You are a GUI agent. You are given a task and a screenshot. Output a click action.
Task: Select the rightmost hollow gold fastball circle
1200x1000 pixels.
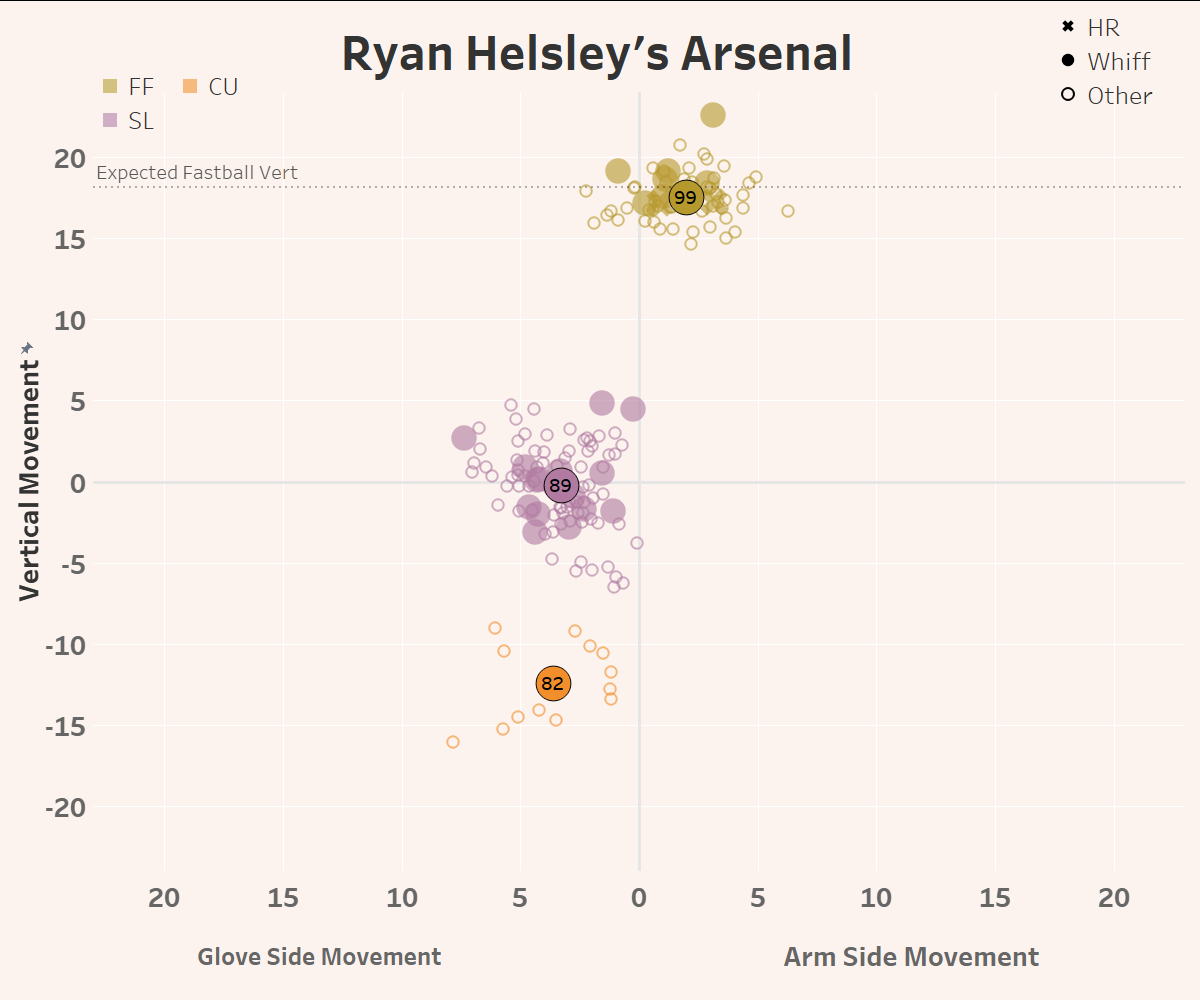(788, 211)
